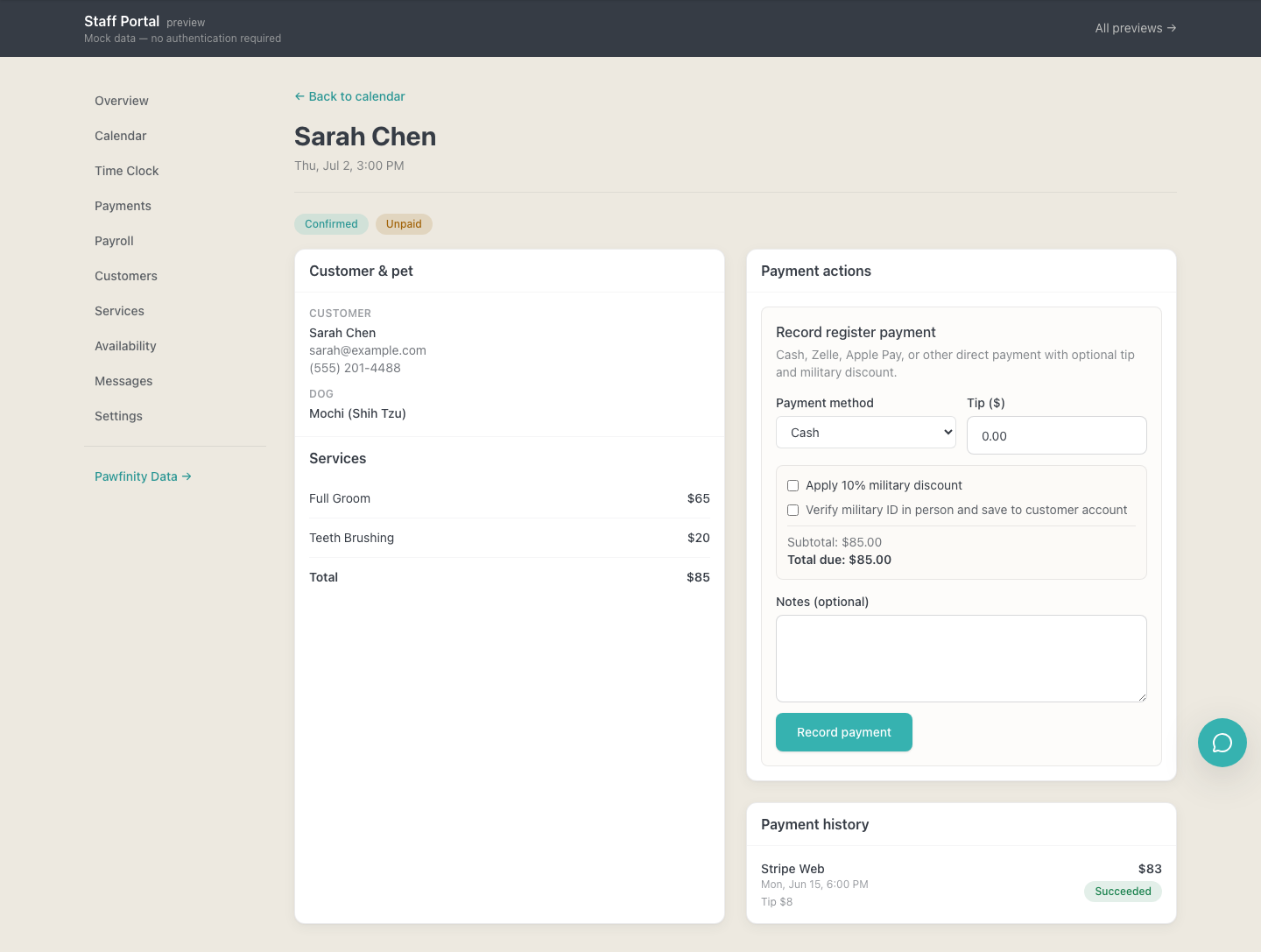This screenshot has width=1261, height=952.
Task: Click the Succeeded payment status badge
Action: [1123, 892]
